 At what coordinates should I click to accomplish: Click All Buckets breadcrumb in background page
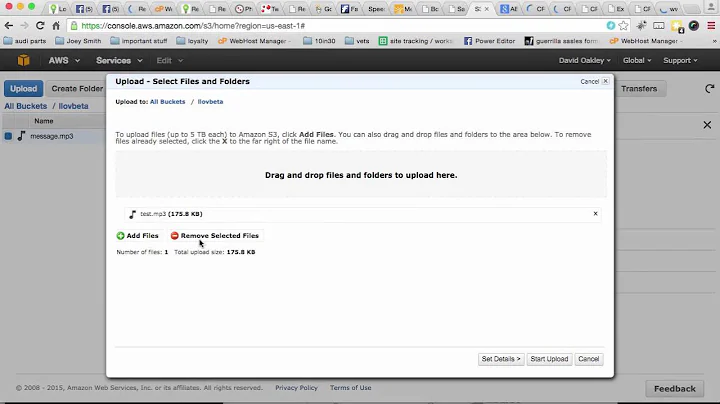(26, 106)
